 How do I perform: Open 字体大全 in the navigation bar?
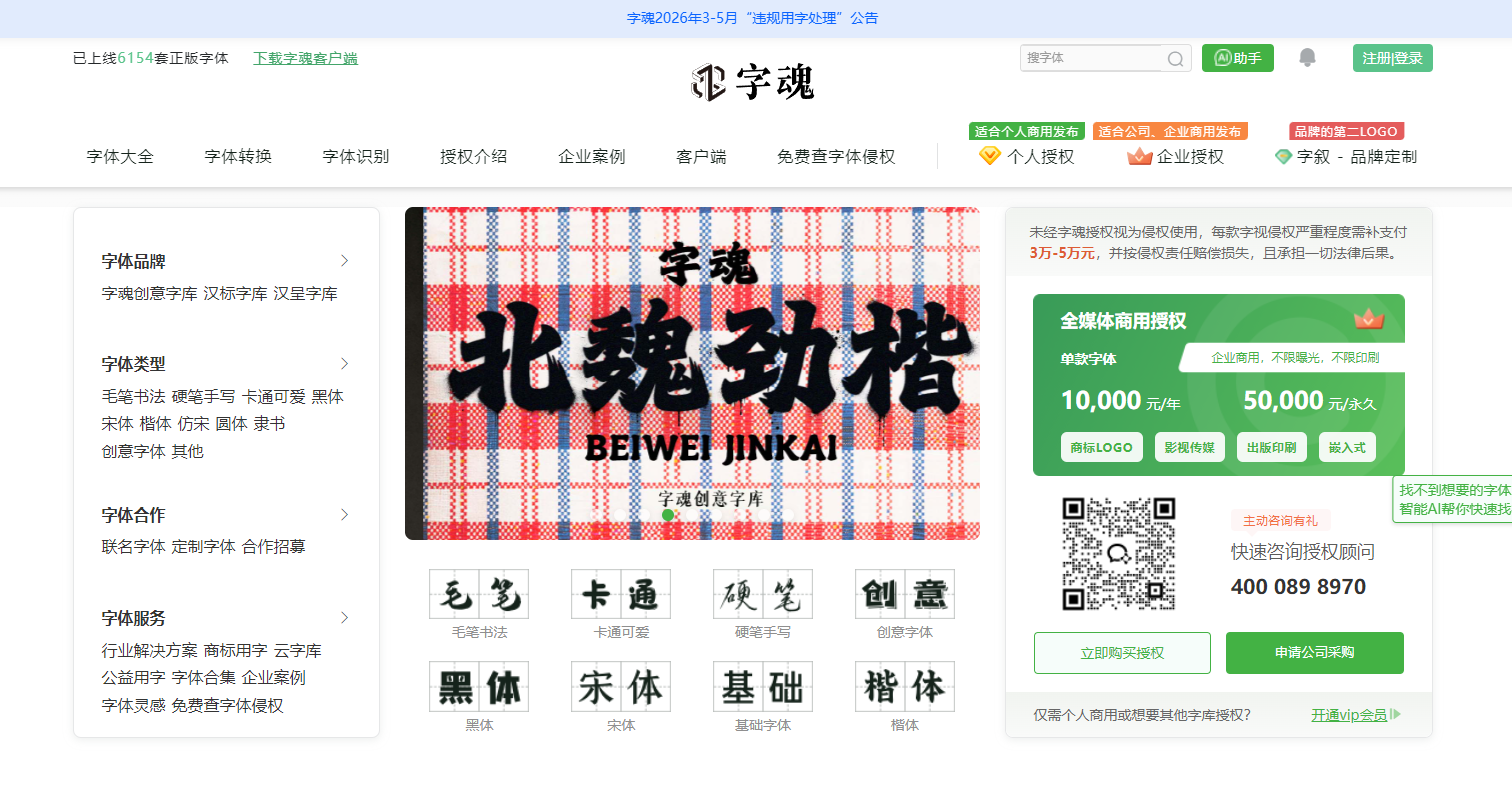click(x=120, y=156)
